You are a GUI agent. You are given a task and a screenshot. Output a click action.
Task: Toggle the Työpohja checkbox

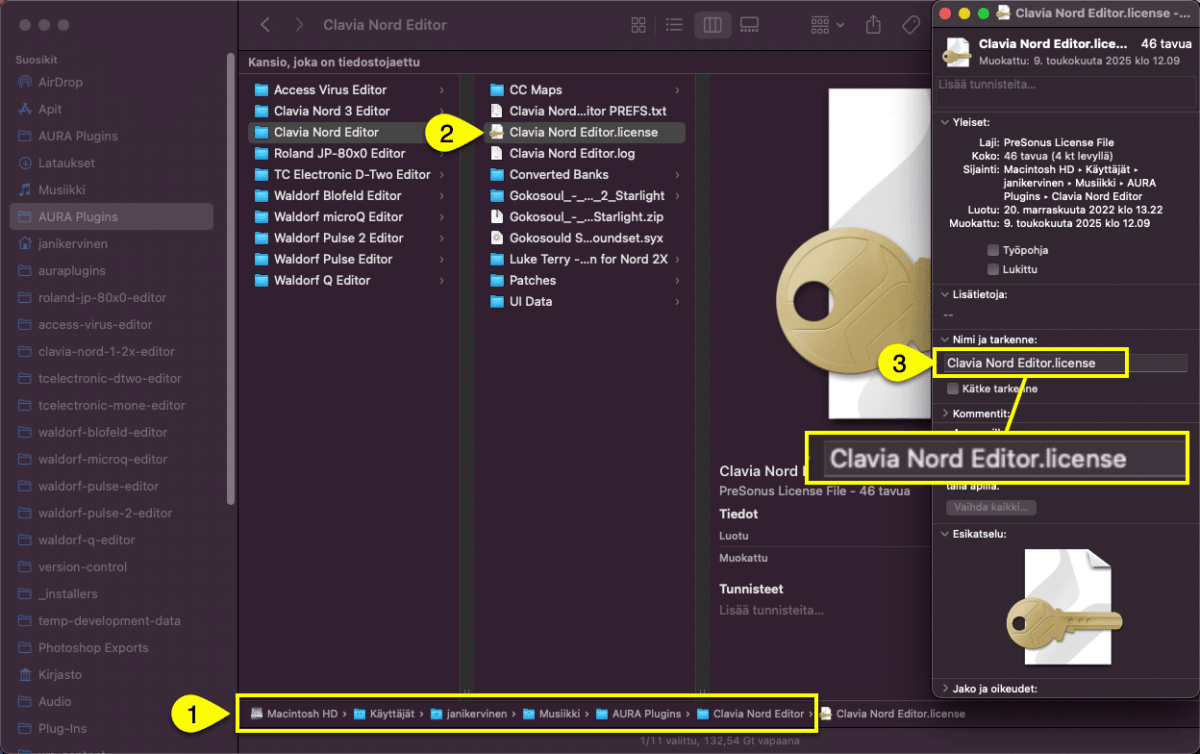tap(993, 250)
